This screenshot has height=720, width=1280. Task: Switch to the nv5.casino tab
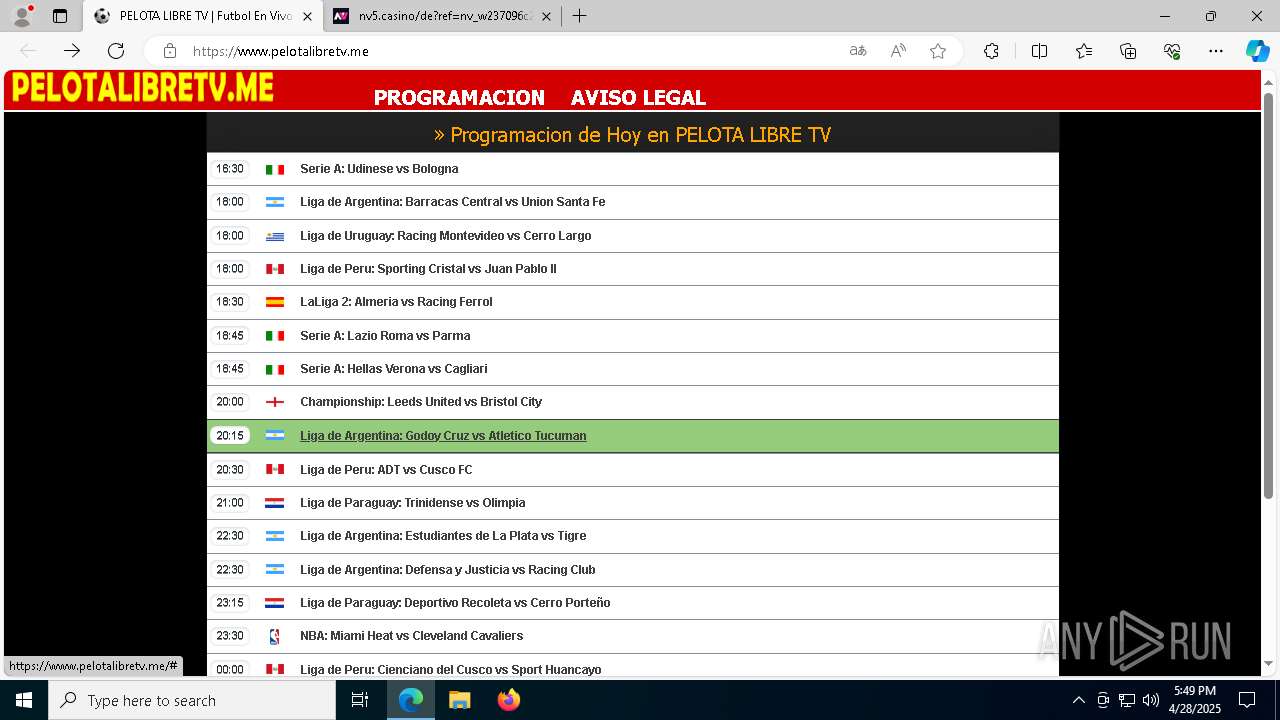pyautogui.click(x=442, y=16)
